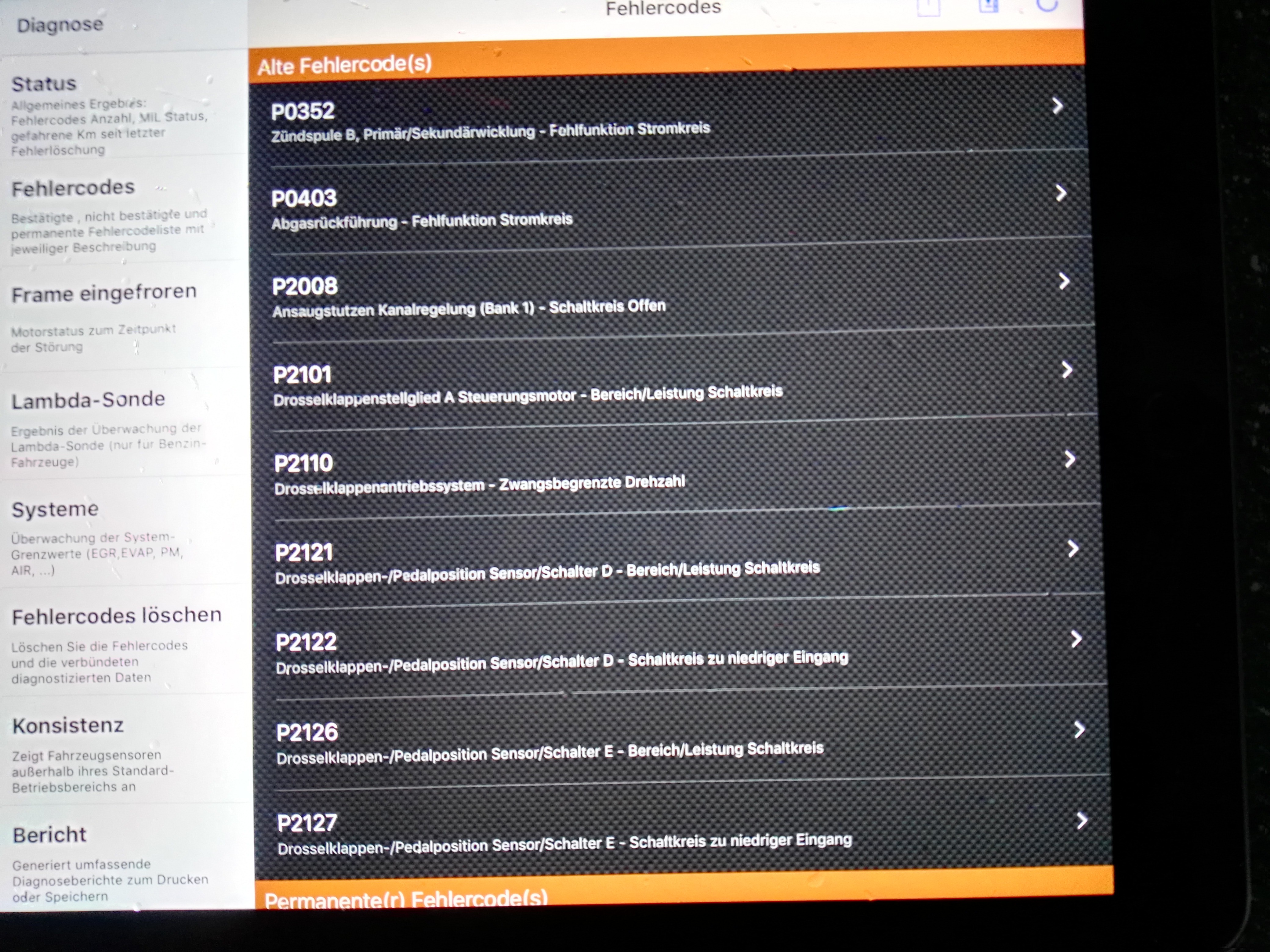Tap the chevron icon on the P2126 row
The height and width of the screenshot is (952, 1270).
pyautogui.click(x=1079, y=730)
